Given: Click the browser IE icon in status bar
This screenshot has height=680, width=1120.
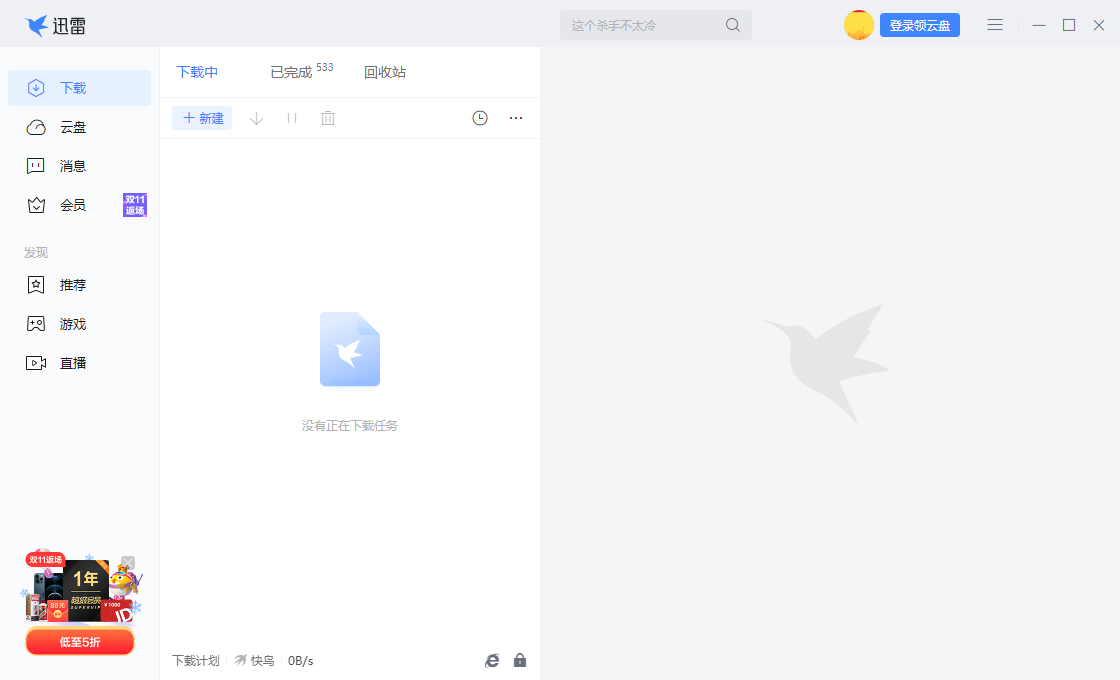Looking at the screenshot, I should (x=492, y=660).
